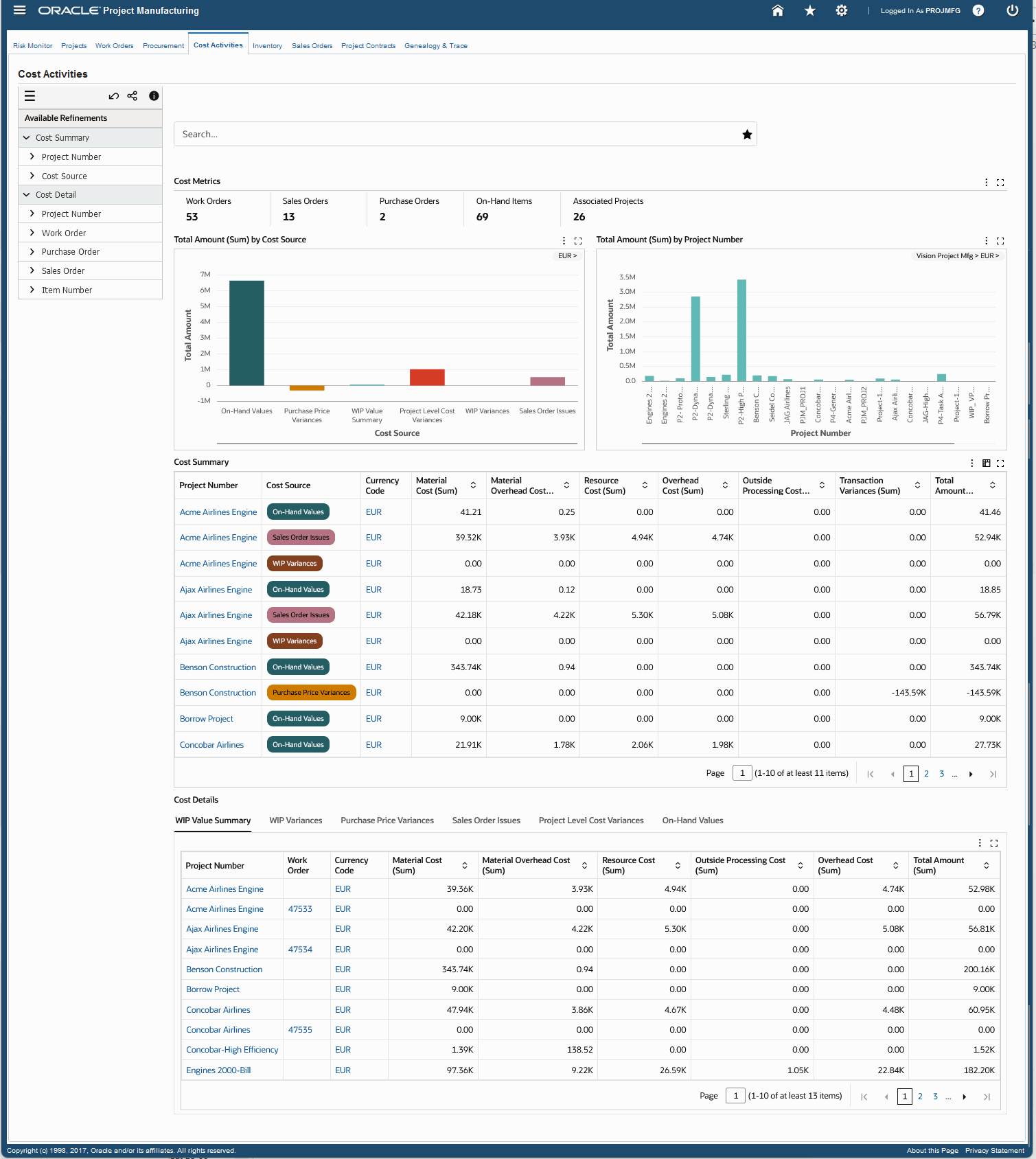Expand the Cost Source refinement
The height and width of the screenshot is (1159, 1036).
[32, 176]
